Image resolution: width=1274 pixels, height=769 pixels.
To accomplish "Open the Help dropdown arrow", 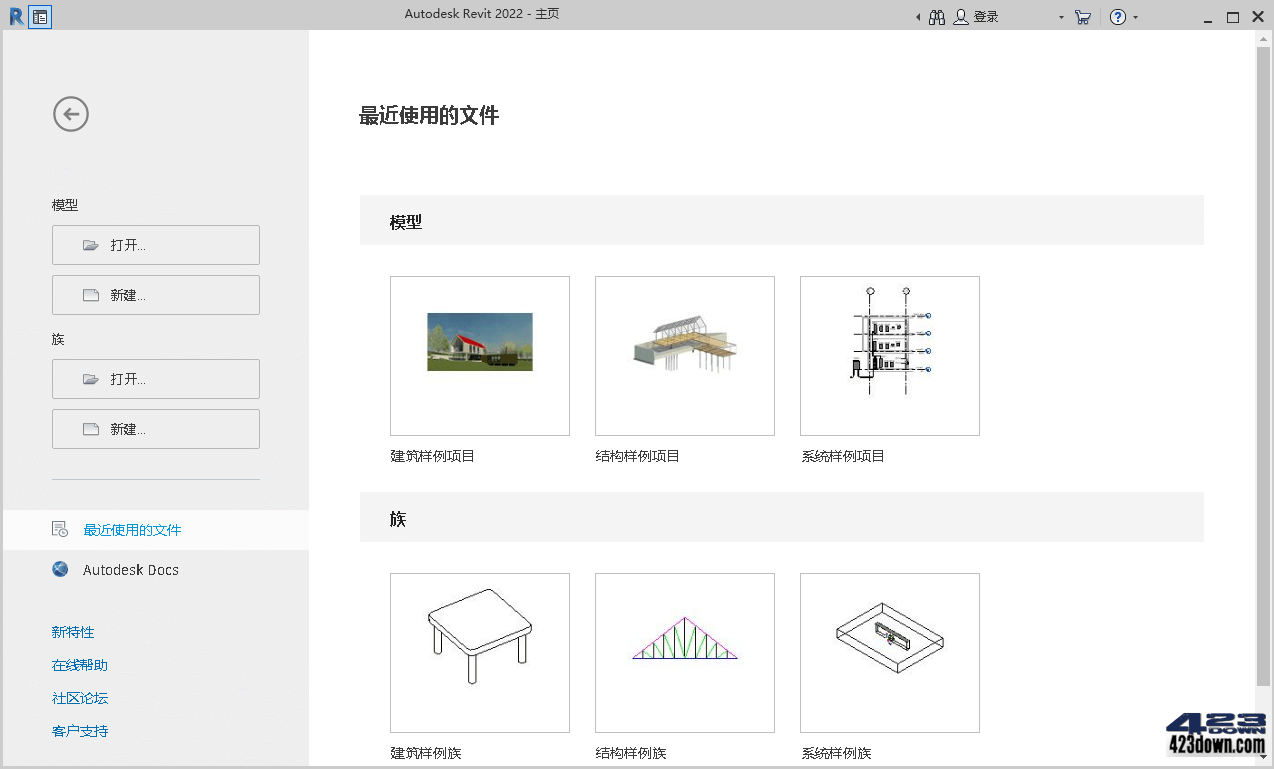I will (x=1134, y=17).
